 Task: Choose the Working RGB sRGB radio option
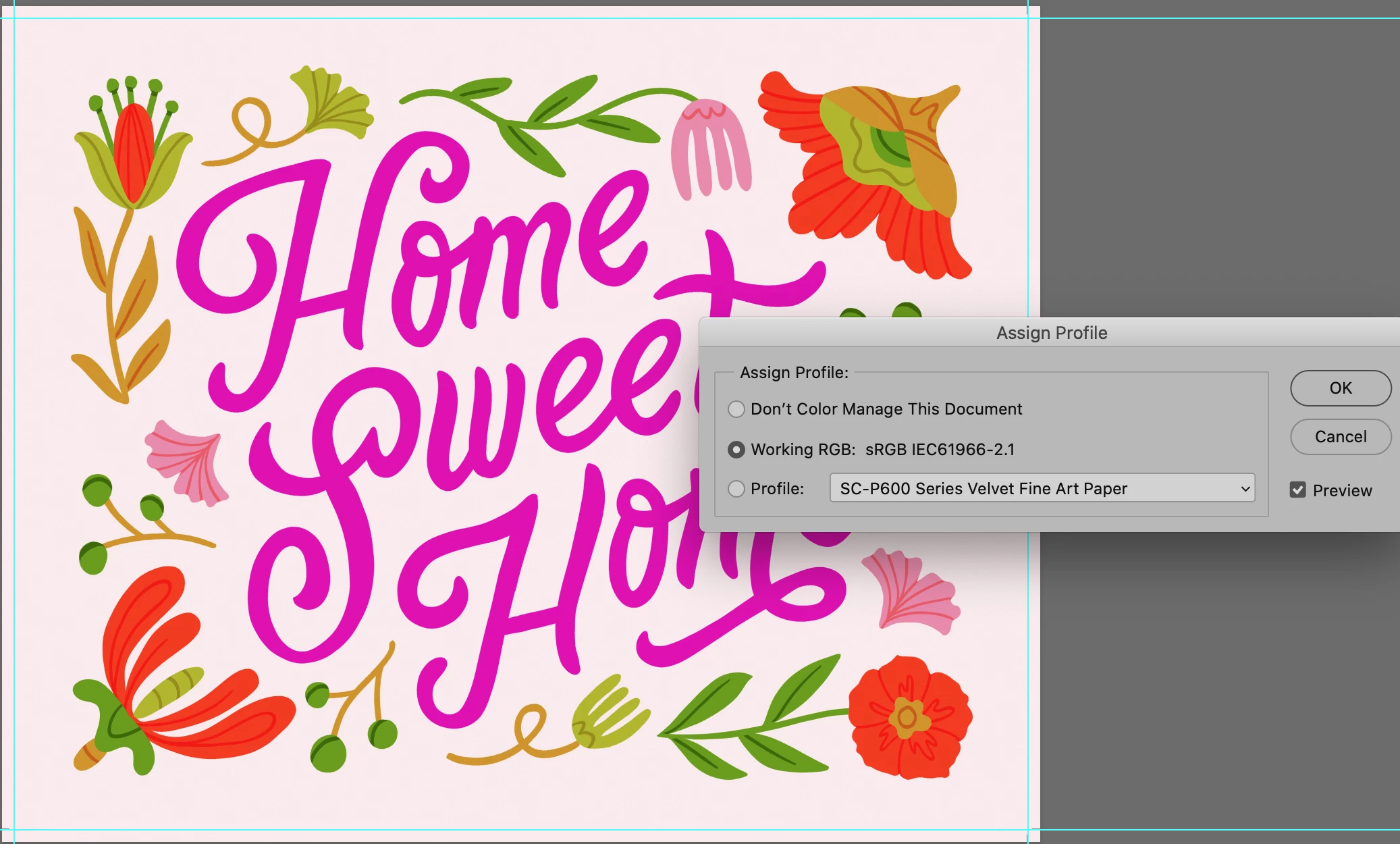click(736, 450)
